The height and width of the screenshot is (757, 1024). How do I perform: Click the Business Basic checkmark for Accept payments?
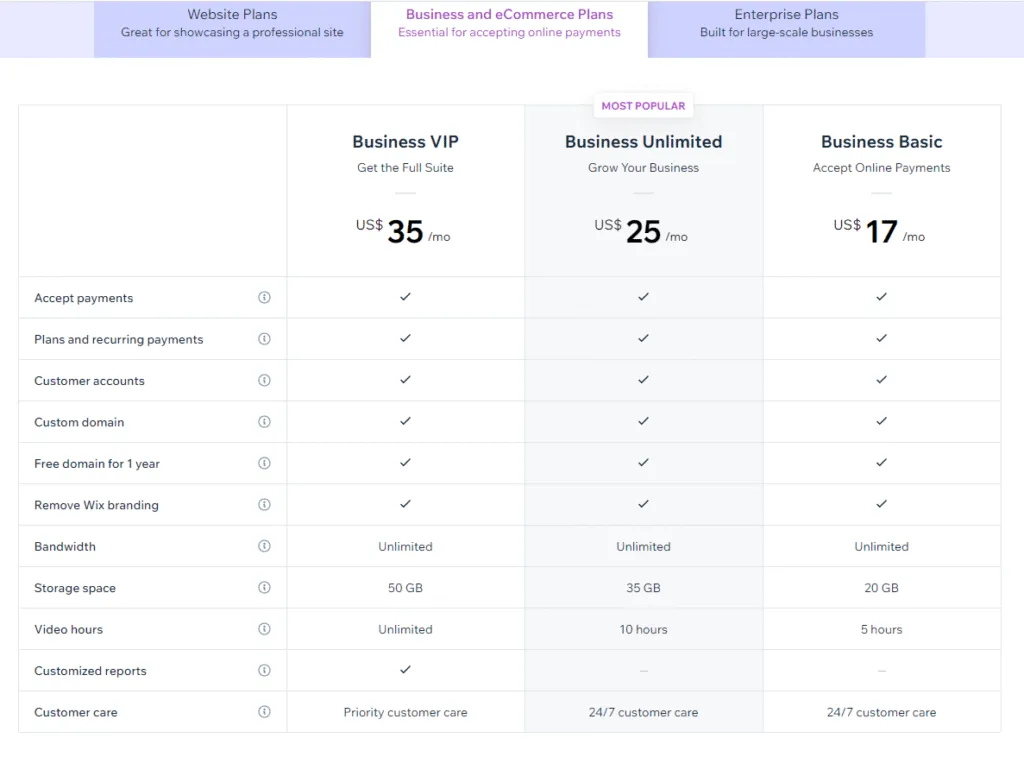pos(881,297)
